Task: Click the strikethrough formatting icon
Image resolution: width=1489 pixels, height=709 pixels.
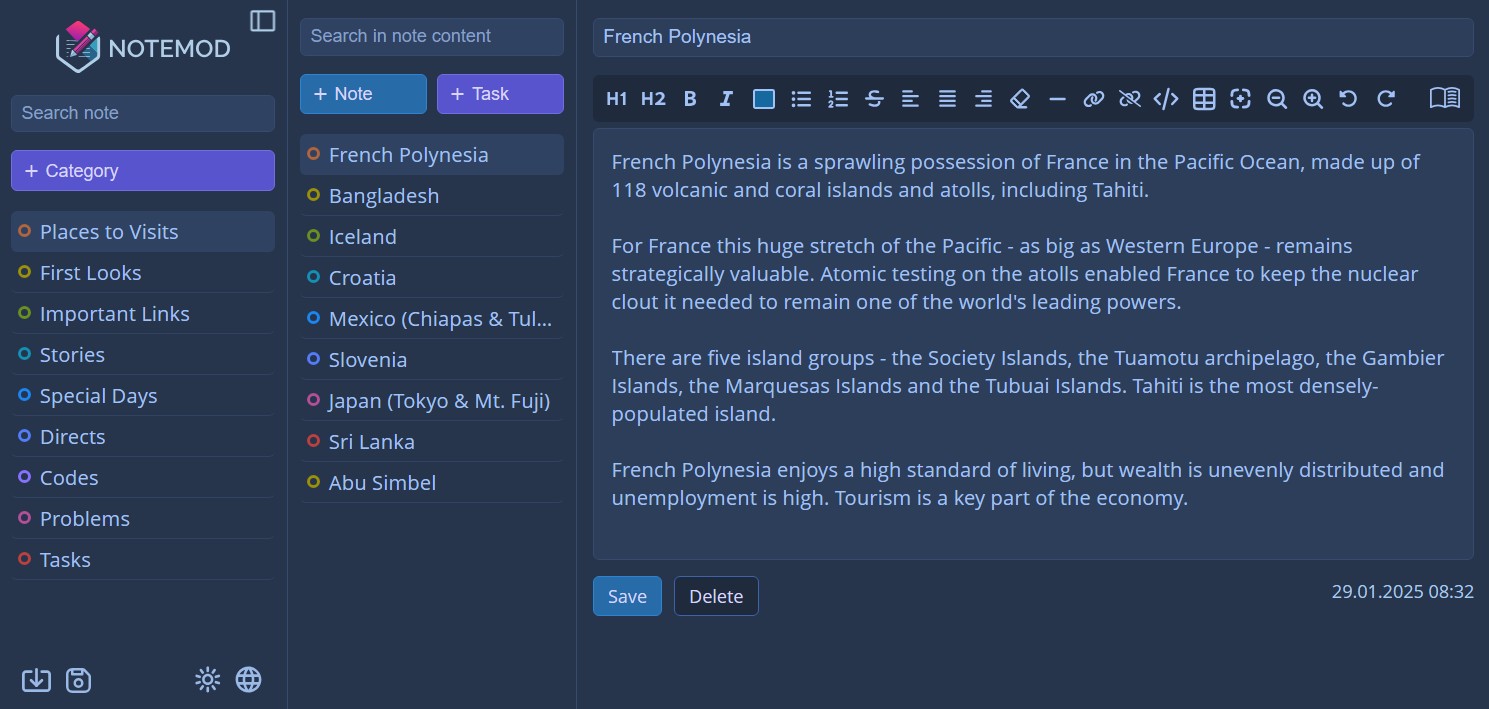Action: pos(874,98)
